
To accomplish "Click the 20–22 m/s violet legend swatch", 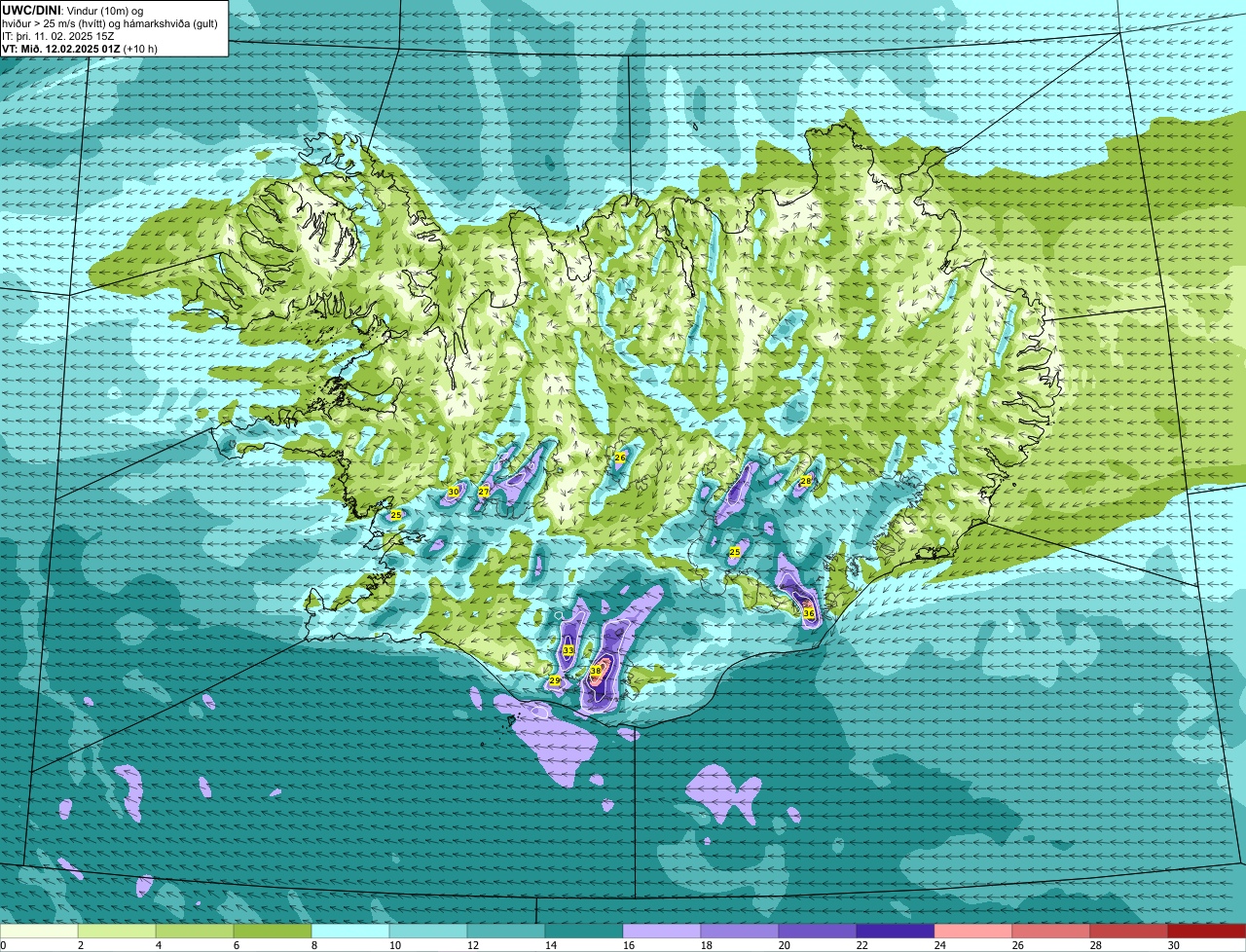I will point(818,931).
